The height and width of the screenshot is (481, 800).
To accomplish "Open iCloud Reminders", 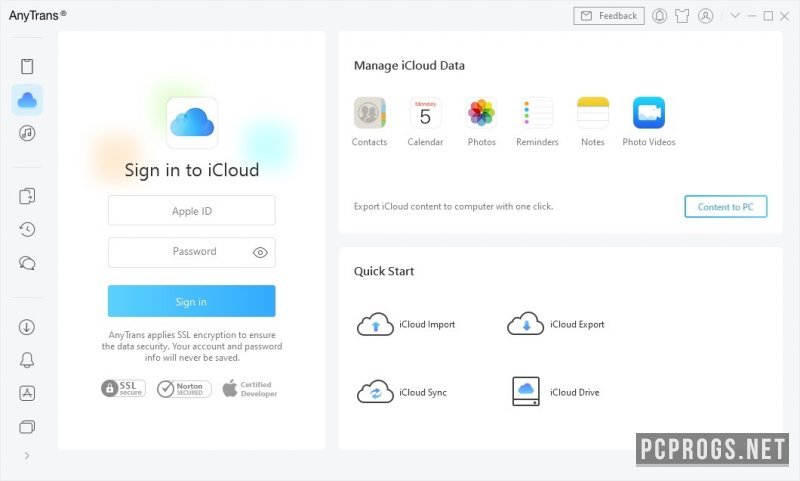I will pos(537,122).
